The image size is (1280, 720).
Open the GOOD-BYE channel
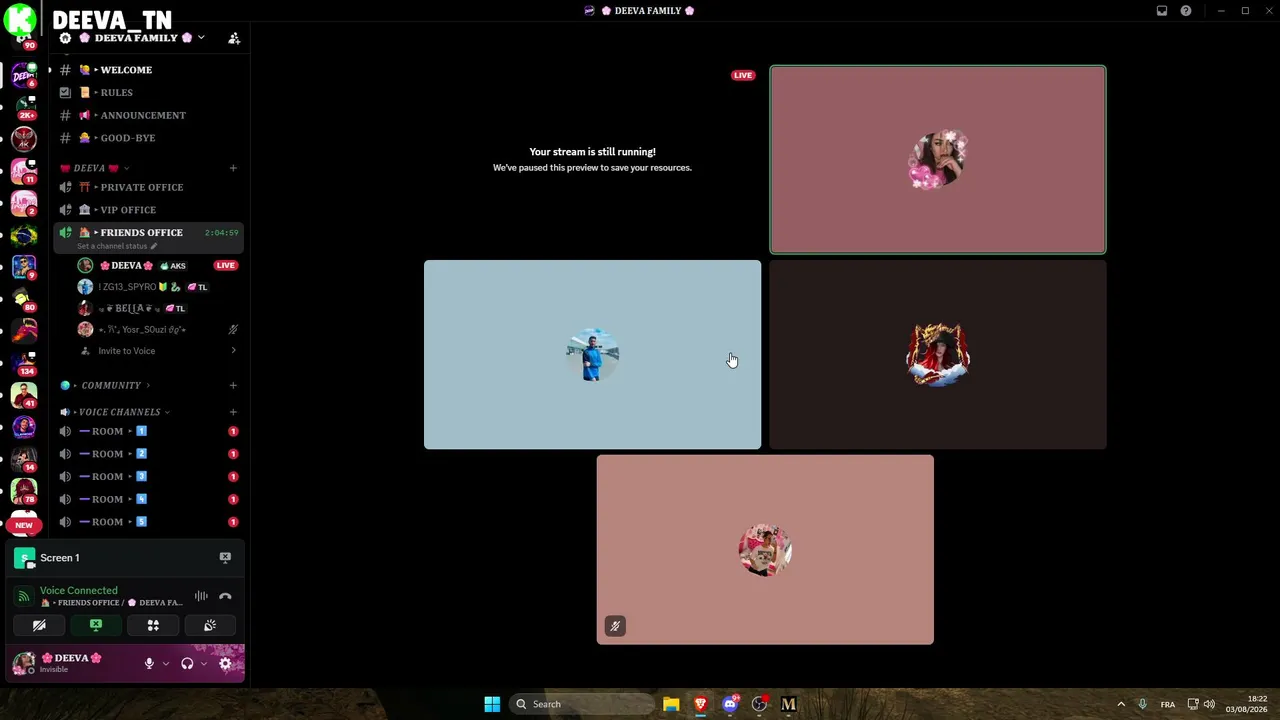tap(148, 138)
